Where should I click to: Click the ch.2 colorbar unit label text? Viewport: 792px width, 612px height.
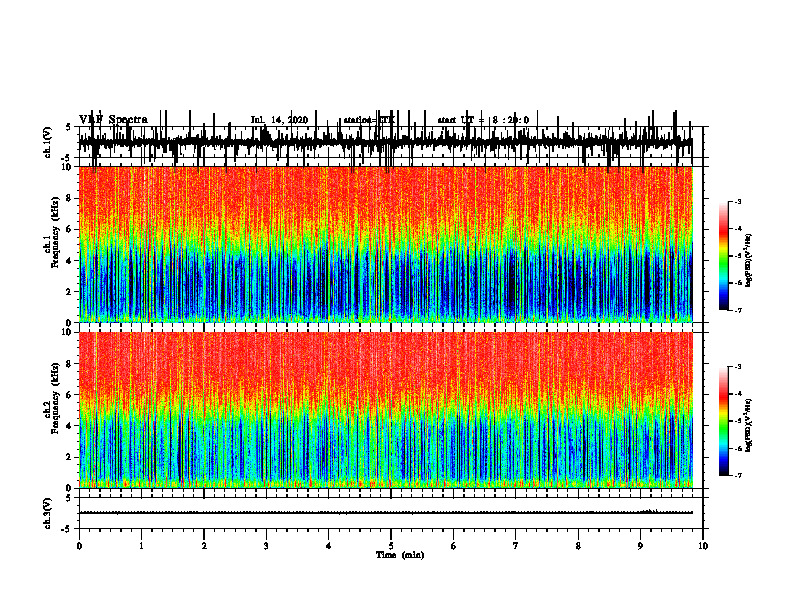(749, 425)
